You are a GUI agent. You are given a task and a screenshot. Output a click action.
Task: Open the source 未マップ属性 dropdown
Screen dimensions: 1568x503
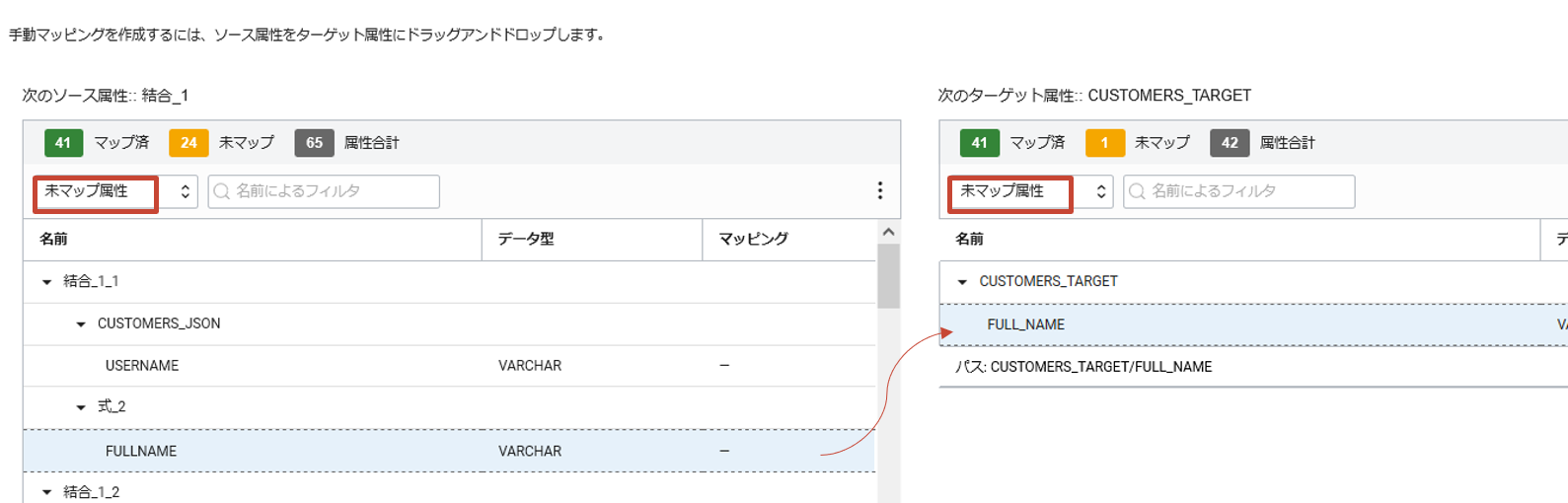pos(115,191)
